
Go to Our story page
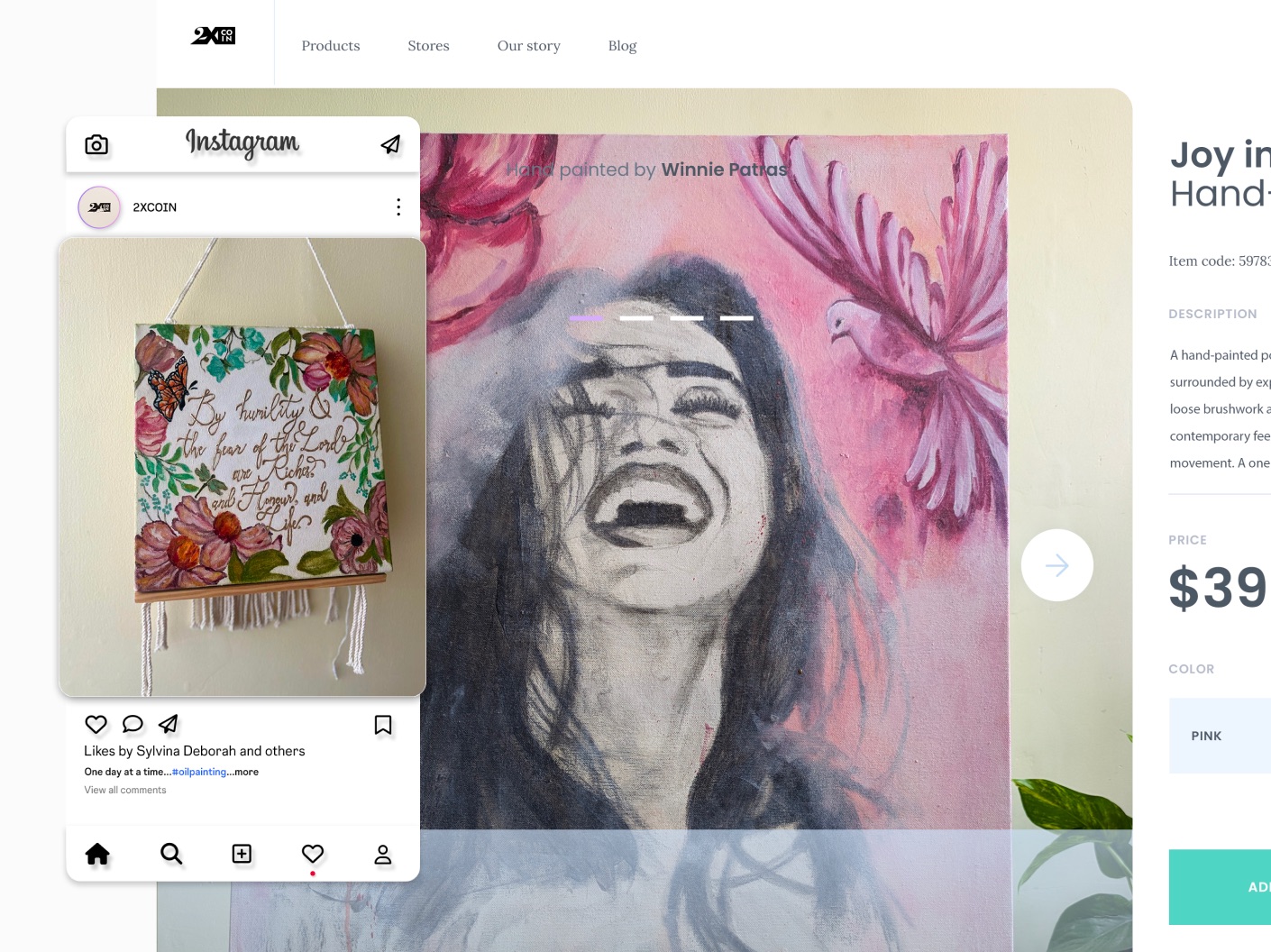pos(529,46)
